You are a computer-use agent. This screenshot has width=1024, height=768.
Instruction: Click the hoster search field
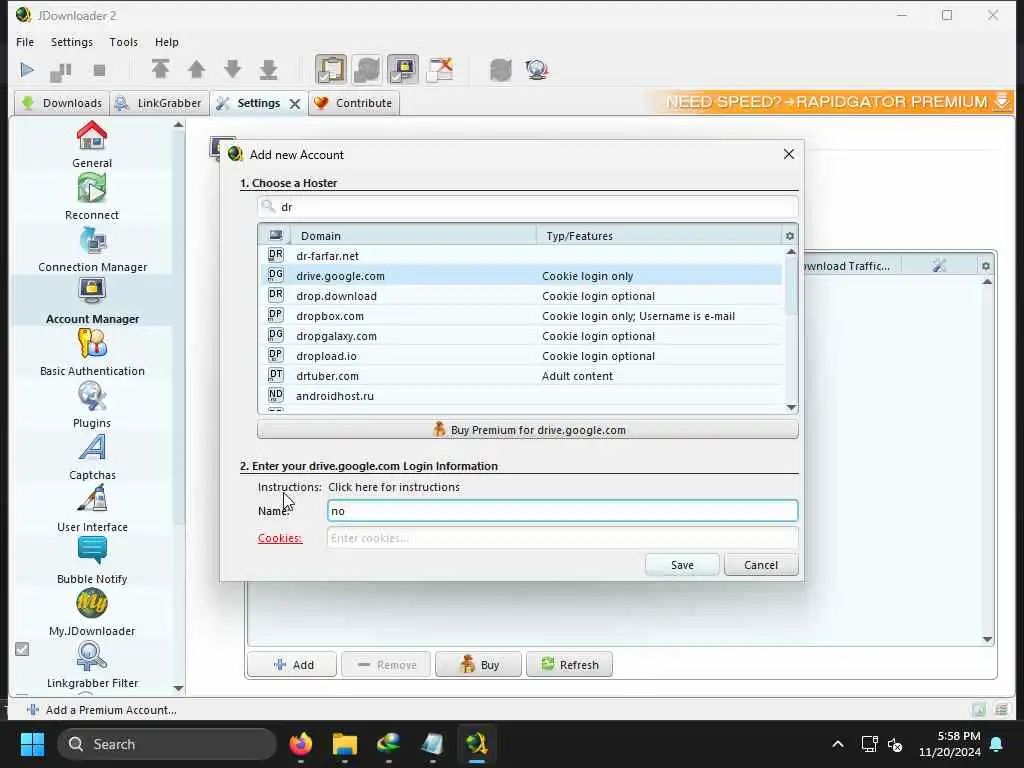tap(528, 207)
